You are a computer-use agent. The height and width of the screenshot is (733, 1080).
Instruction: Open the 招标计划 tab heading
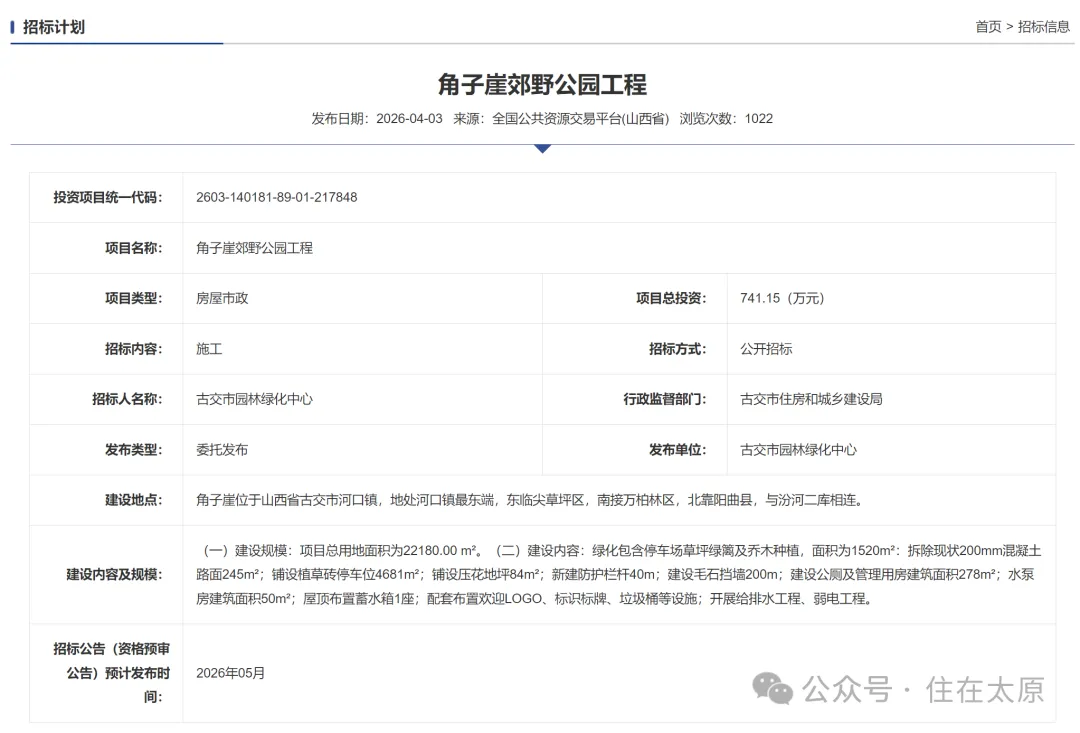[x=54, y=27]
